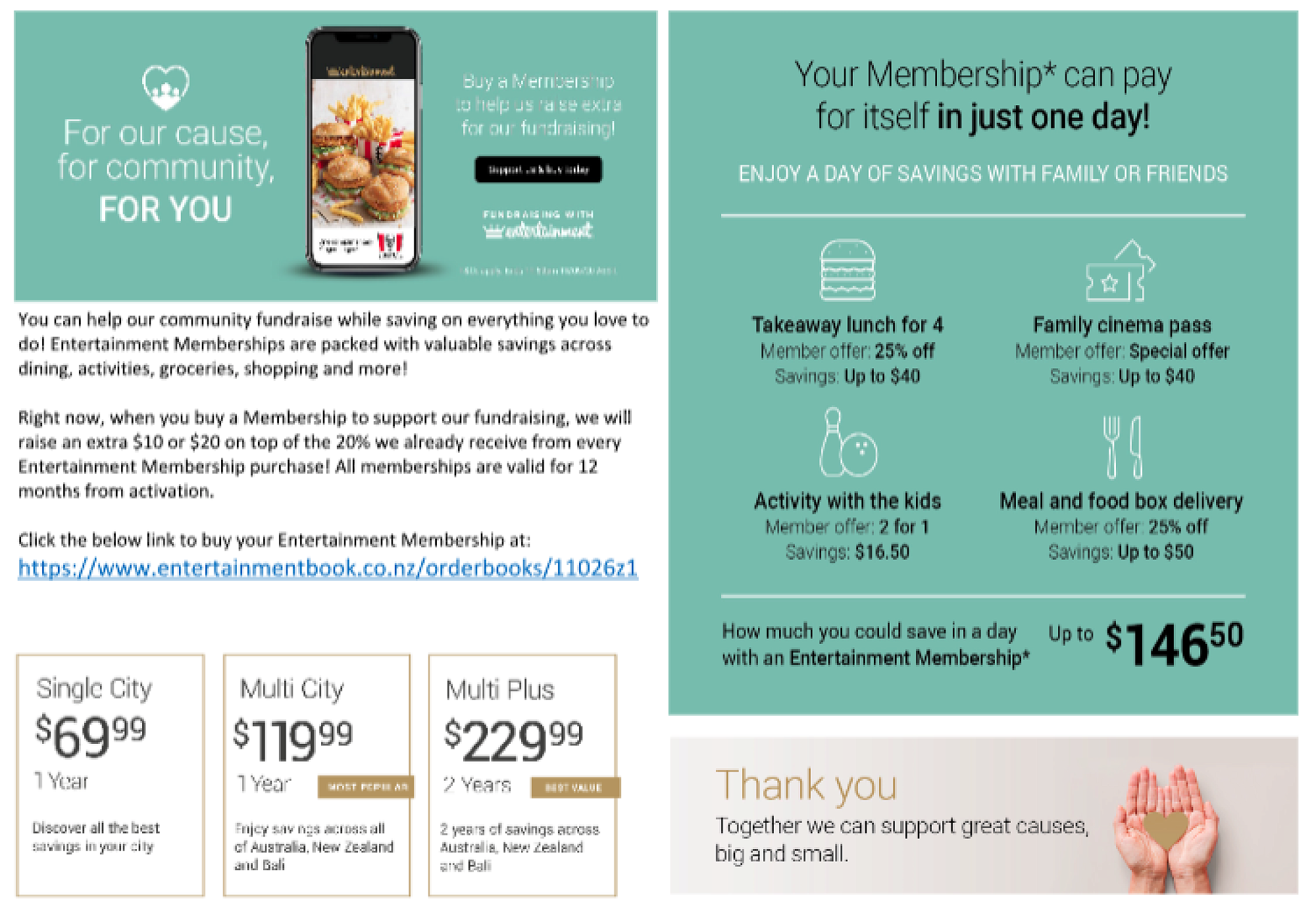1316x907 pixels.
Task: Click the phone mockup with food image
Action: pos(363,151)
